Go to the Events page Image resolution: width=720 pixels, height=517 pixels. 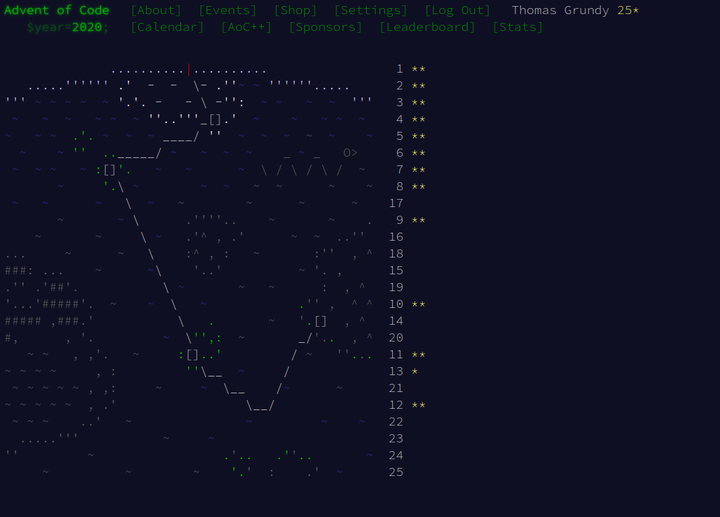(228, 10)
